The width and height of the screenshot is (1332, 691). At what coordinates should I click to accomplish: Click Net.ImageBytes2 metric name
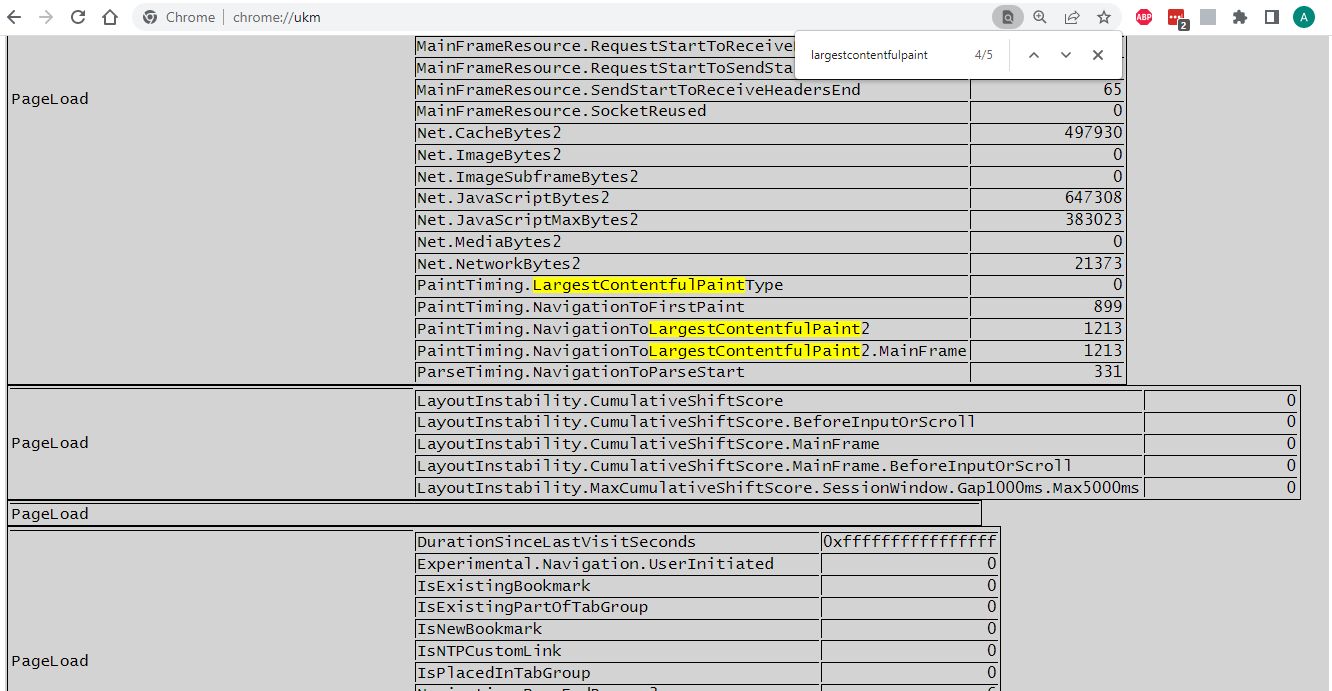[x=489, y=155]
